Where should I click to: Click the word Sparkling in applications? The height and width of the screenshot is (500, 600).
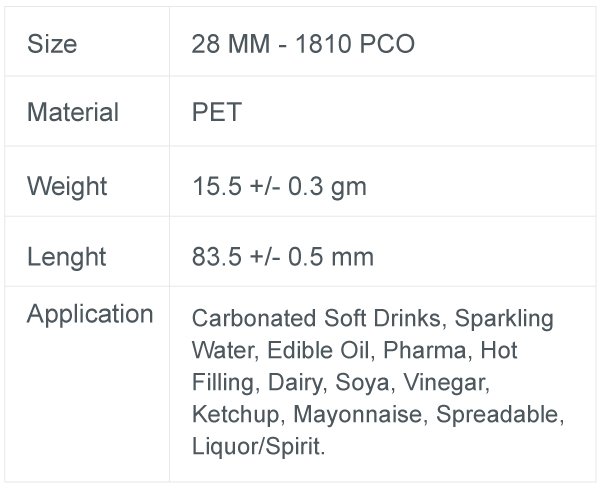pyautogui.click(x=504, y=318)
